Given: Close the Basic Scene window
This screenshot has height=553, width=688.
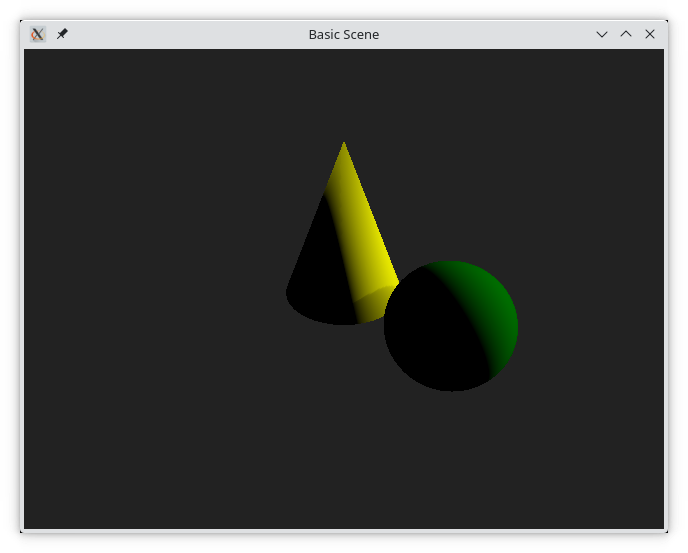Looking at the screenshot, I should click(x=650, y=34).
